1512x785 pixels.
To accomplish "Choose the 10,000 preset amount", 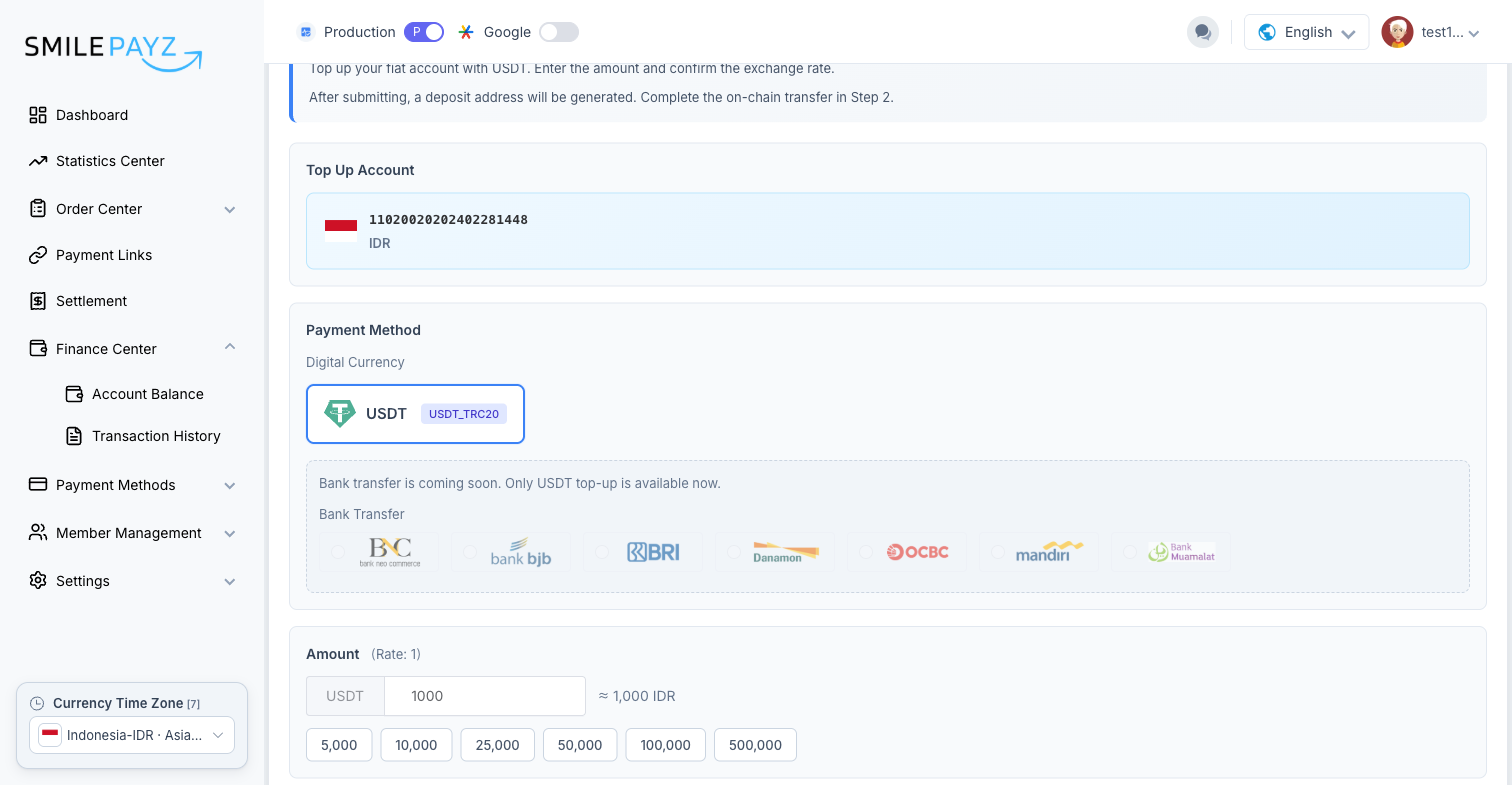I will [x=416, y=745].
